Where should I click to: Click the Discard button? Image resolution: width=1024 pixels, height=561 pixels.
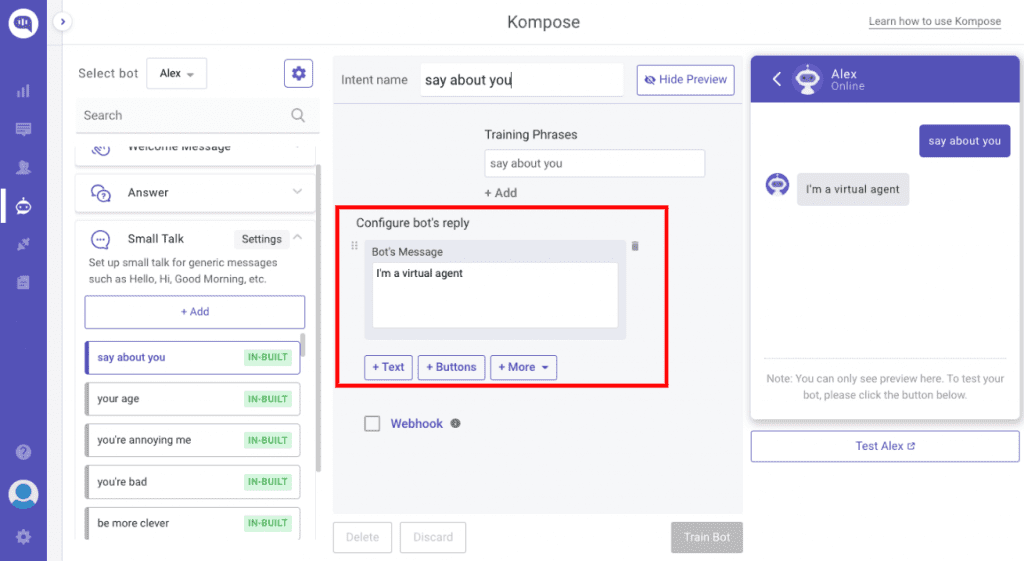click(433, 537)
